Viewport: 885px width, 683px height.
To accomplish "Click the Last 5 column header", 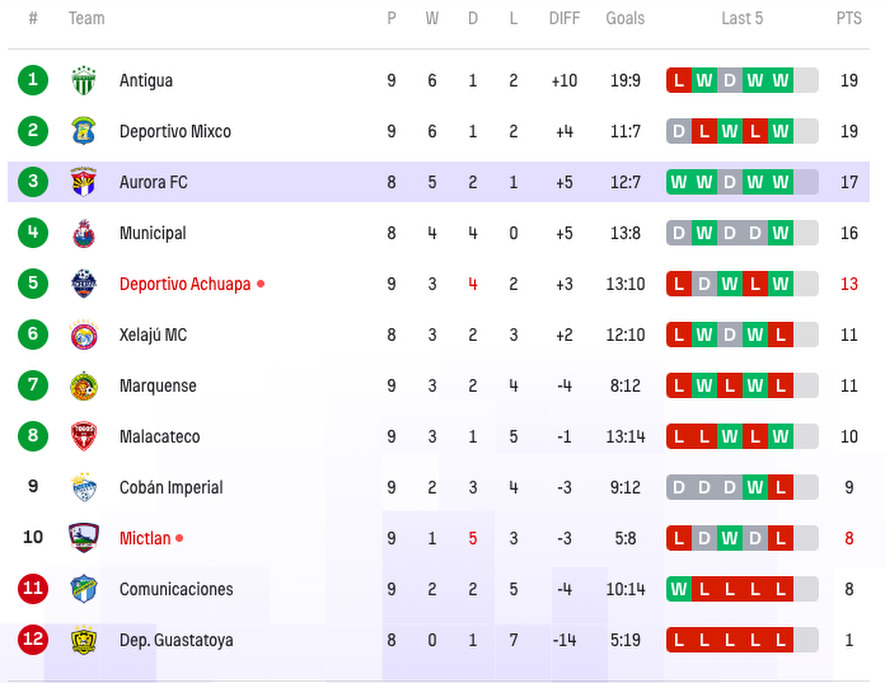I will click(x=742, y=18).
